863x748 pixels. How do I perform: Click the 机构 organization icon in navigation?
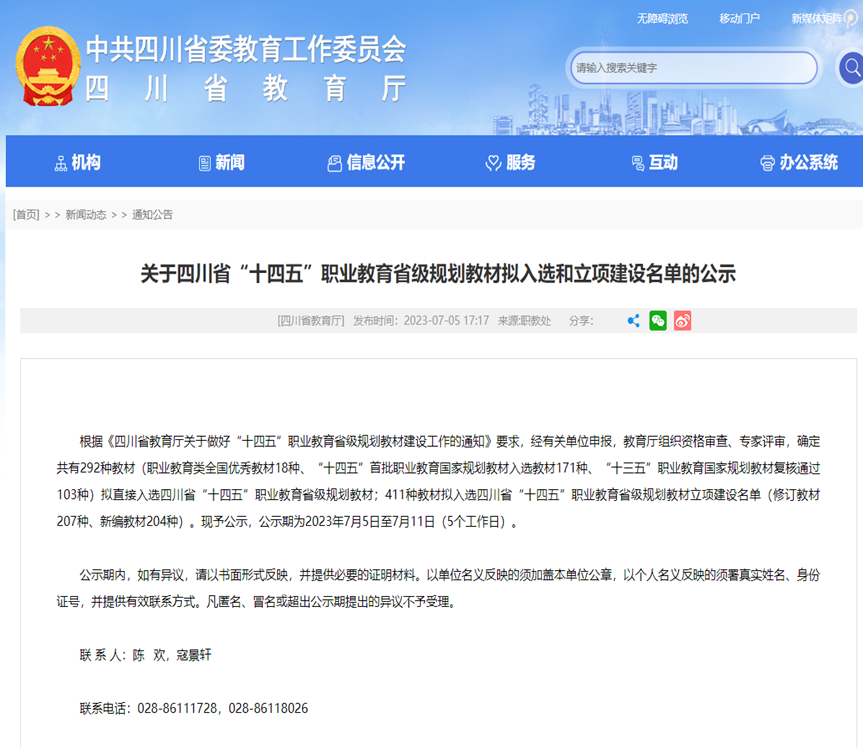pyautogui.click(x=61, y=163)
